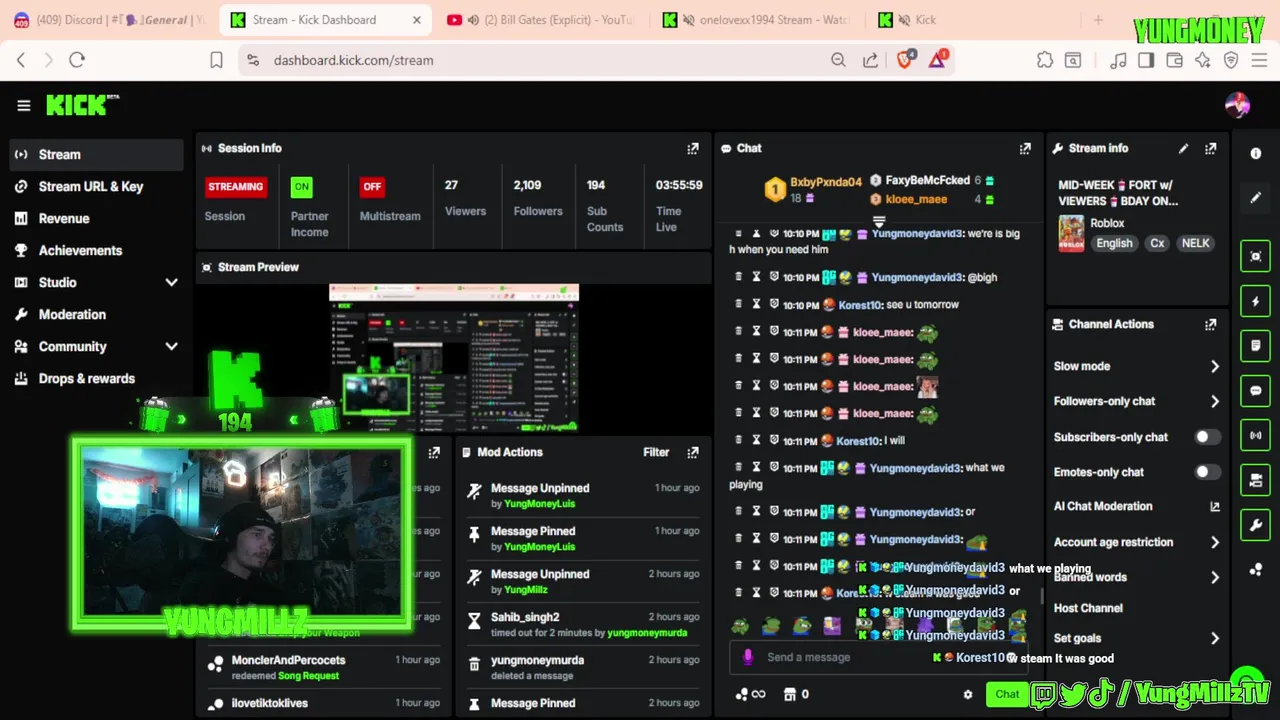Screen dimensions: 1280x720
Task: Toggle the document widget icon in right rail
Action: coord(1256,346)
